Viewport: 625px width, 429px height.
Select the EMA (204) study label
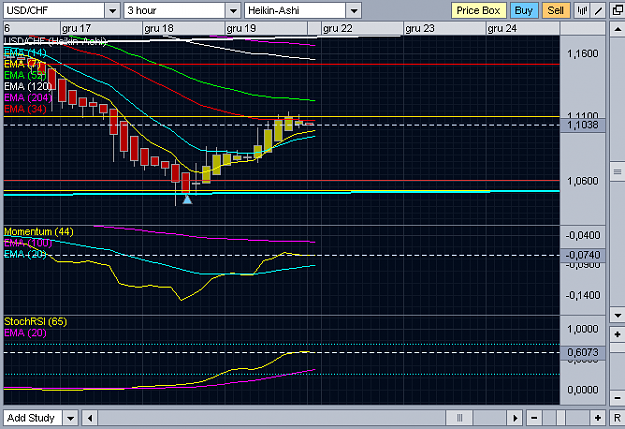click(x=28, y=97)
